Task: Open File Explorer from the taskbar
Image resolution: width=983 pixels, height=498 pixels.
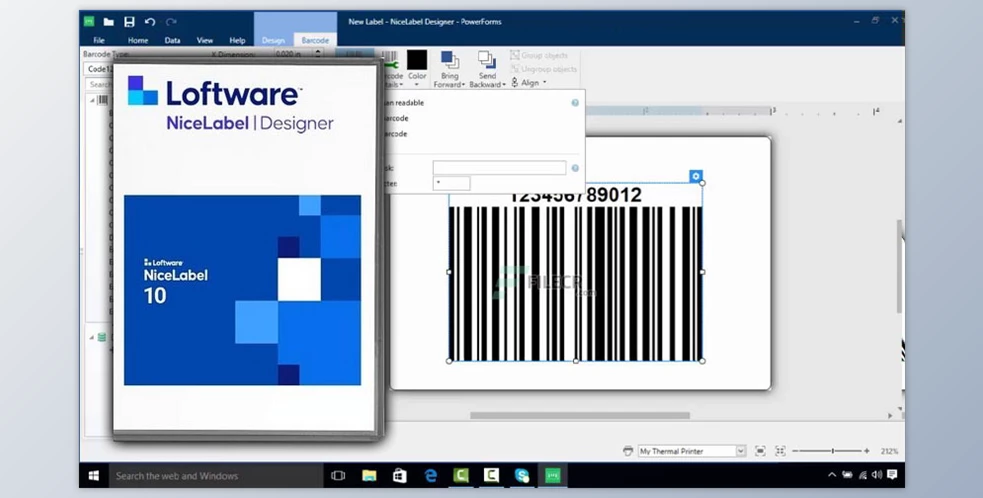Action: coord(369,475)
